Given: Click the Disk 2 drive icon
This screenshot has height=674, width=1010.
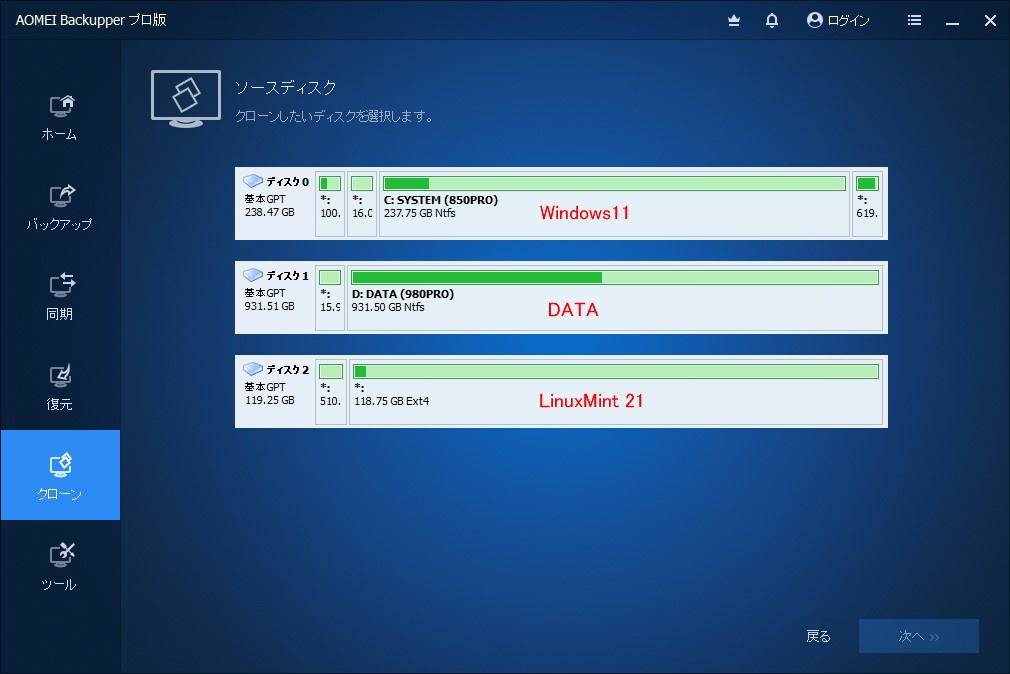Looking at the screenshot, I should (252, 369).
